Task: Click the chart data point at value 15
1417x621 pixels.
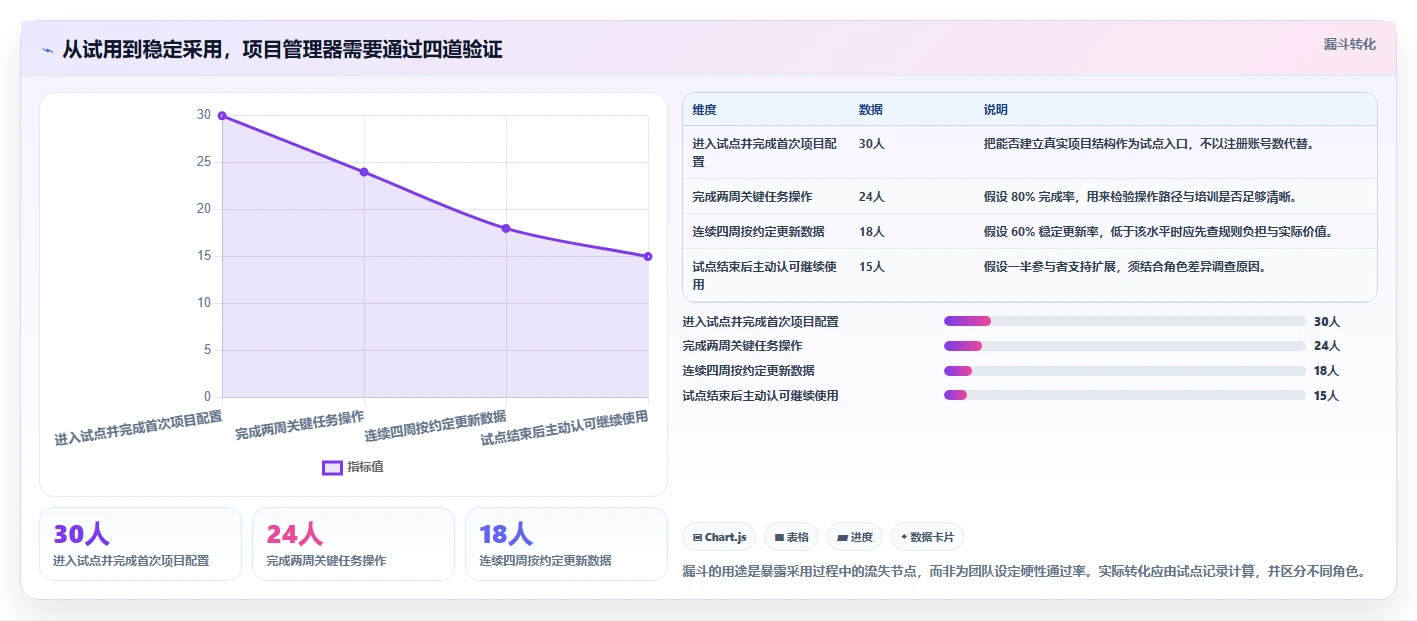Action: pos(648,256)
